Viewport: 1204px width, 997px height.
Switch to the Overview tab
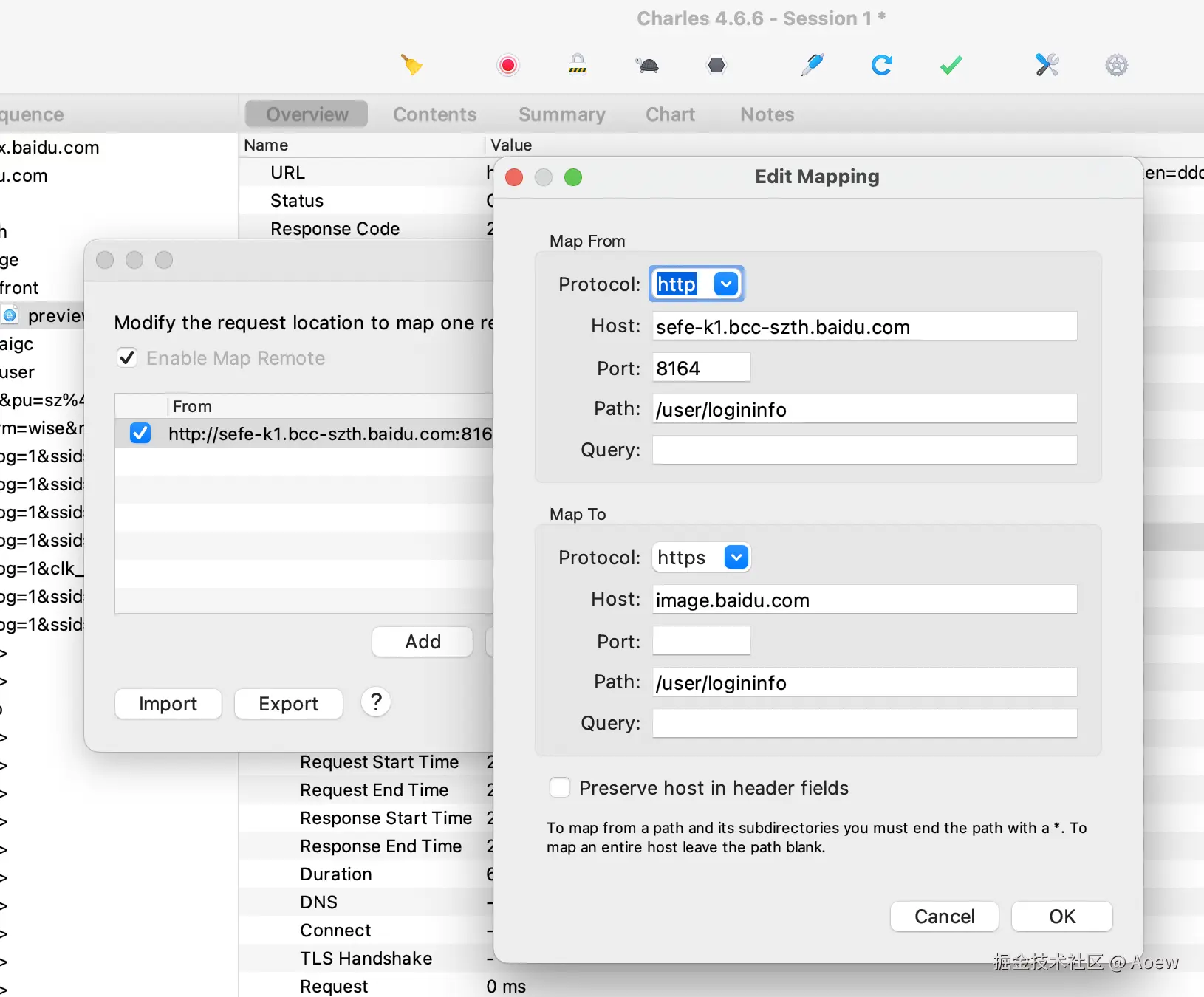tap(307, 114)
